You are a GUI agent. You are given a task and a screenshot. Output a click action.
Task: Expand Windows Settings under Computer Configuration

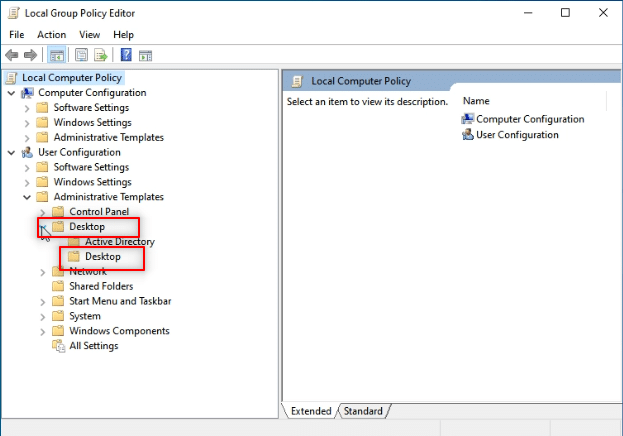point(27,123)
